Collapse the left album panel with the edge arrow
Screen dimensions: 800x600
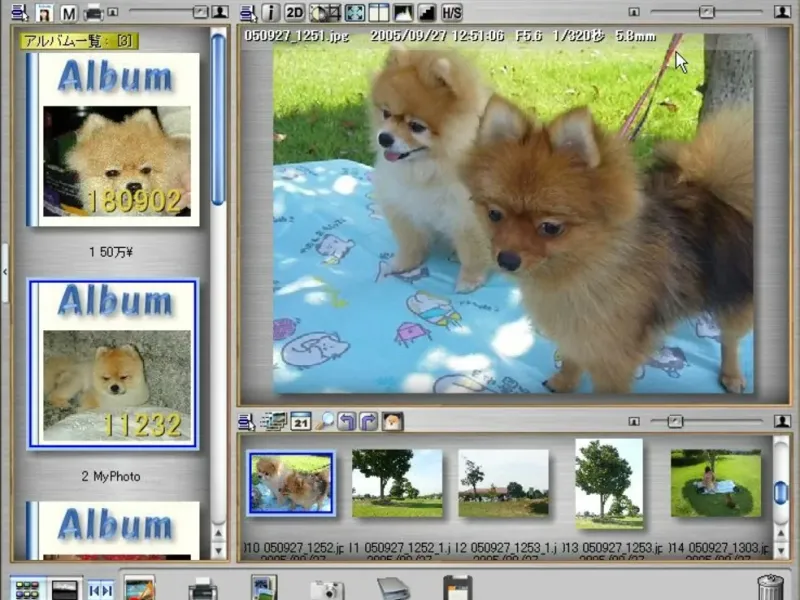pyautogui.click(x=4, y=271)
